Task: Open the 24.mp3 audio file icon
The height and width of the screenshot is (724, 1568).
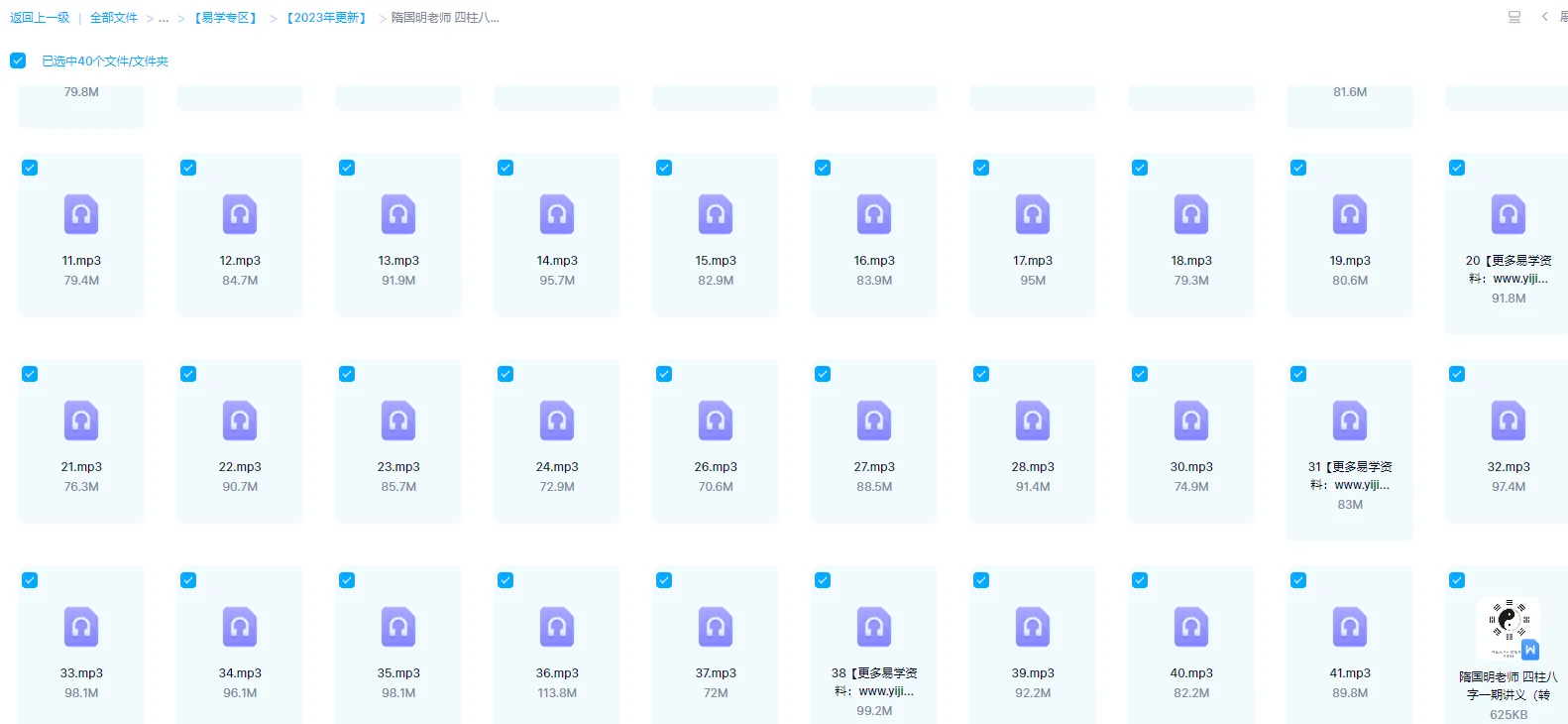Action: [557, 421]
